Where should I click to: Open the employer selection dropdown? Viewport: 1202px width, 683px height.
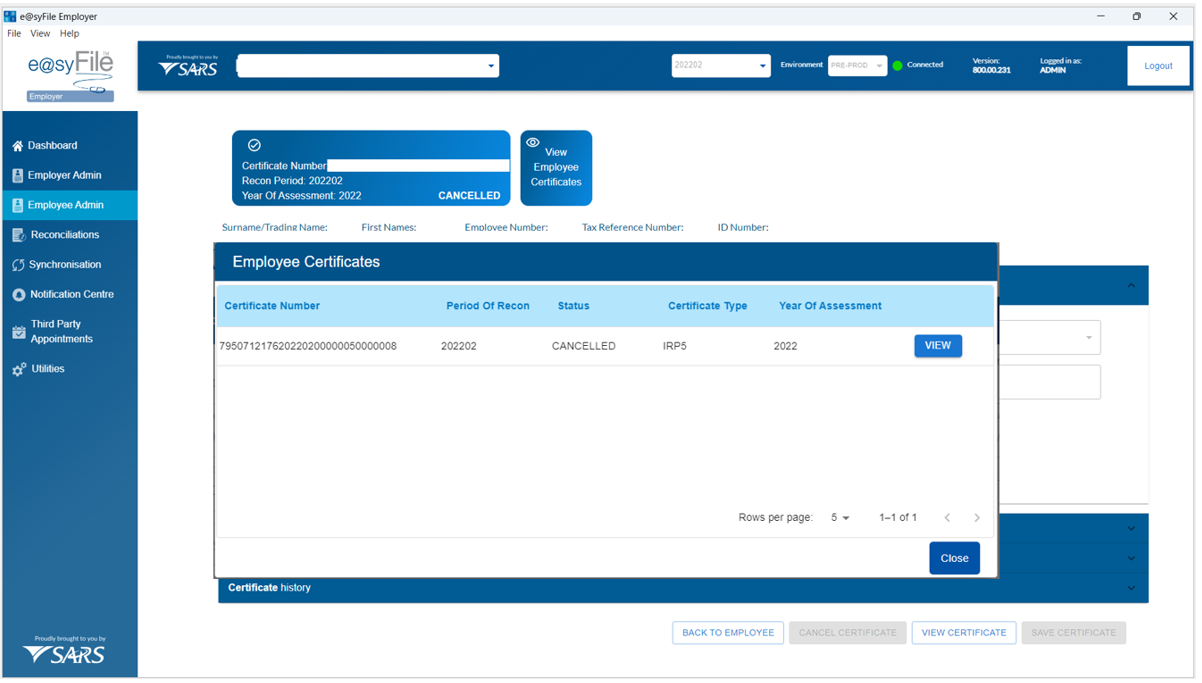tap(490, 67)
